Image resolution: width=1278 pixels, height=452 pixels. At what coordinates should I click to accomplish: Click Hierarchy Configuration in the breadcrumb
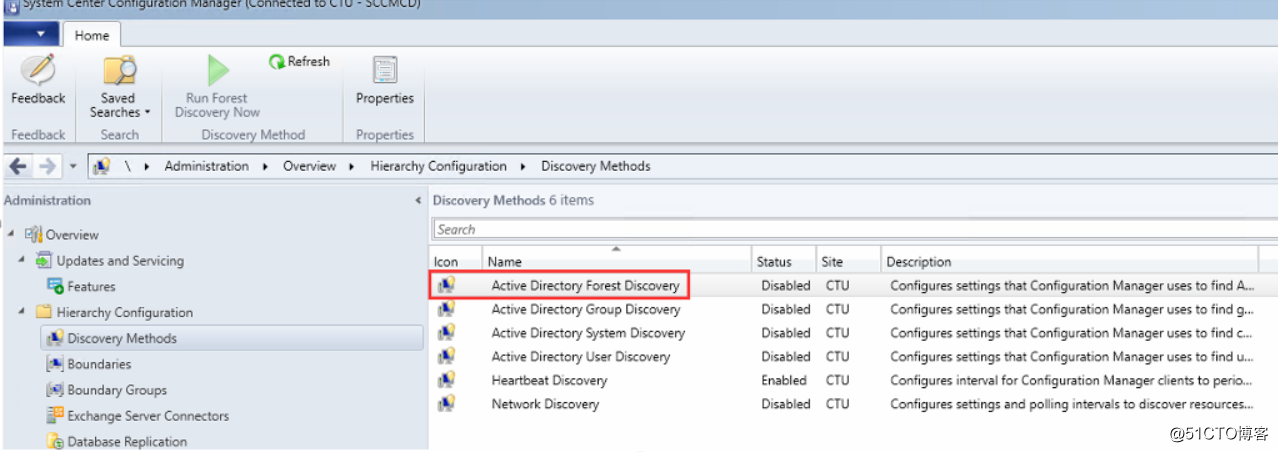(x=439, y=166)
